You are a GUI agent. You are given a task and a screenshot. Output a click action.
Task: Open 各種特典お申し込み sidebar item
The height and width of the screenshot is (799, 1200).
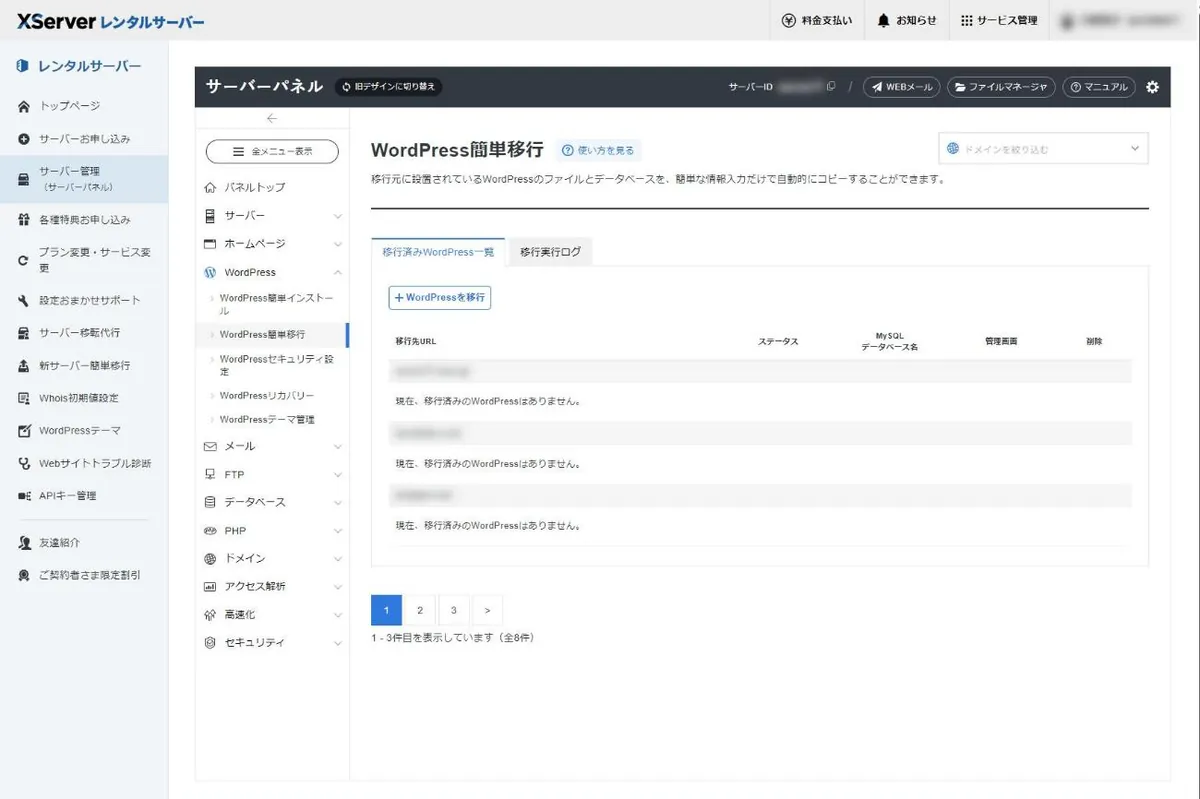point(84,220)
